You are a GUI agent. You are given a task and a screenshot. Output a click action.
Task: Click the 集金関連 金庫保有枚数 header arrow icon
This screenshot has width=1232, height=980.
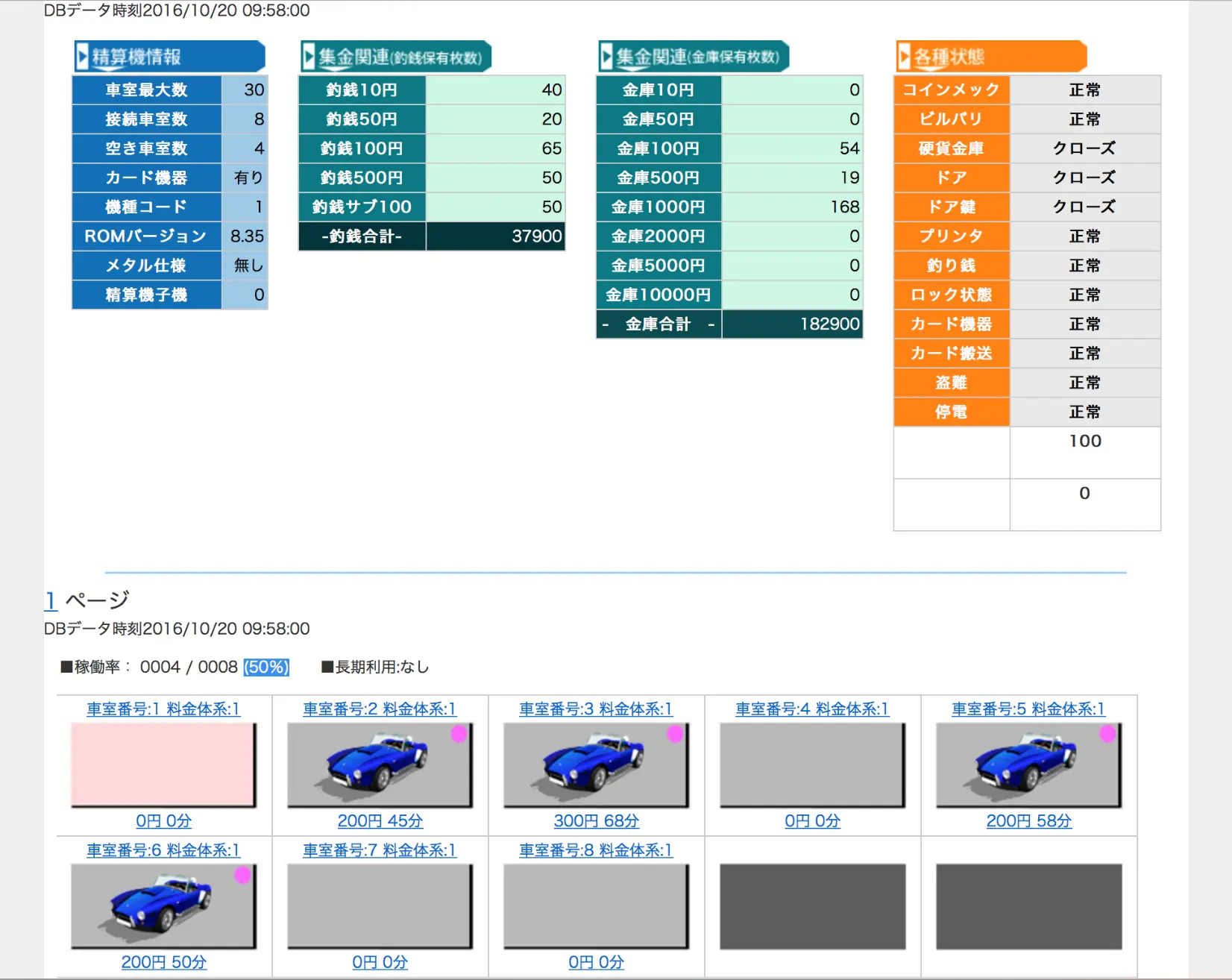coord(606,55)
